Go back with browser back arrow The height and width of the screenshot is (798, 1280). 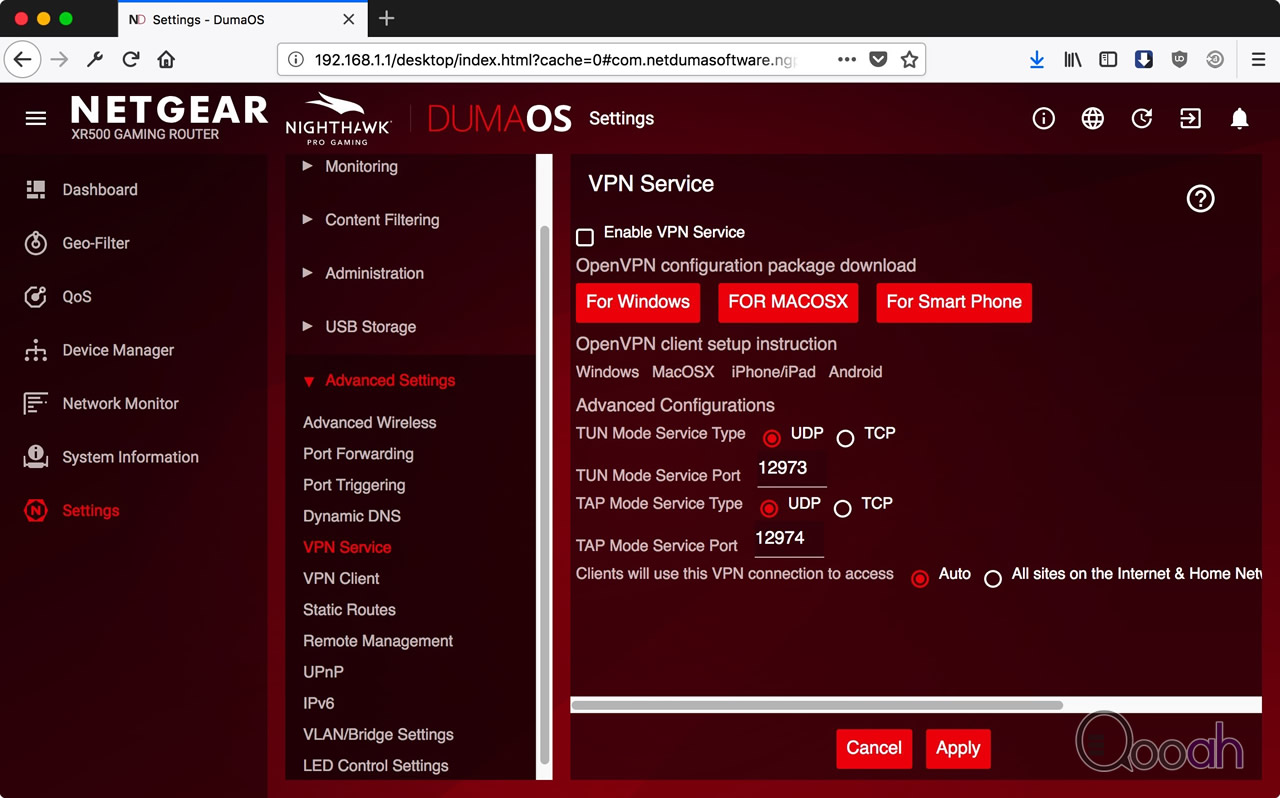(x=23, y=59)
